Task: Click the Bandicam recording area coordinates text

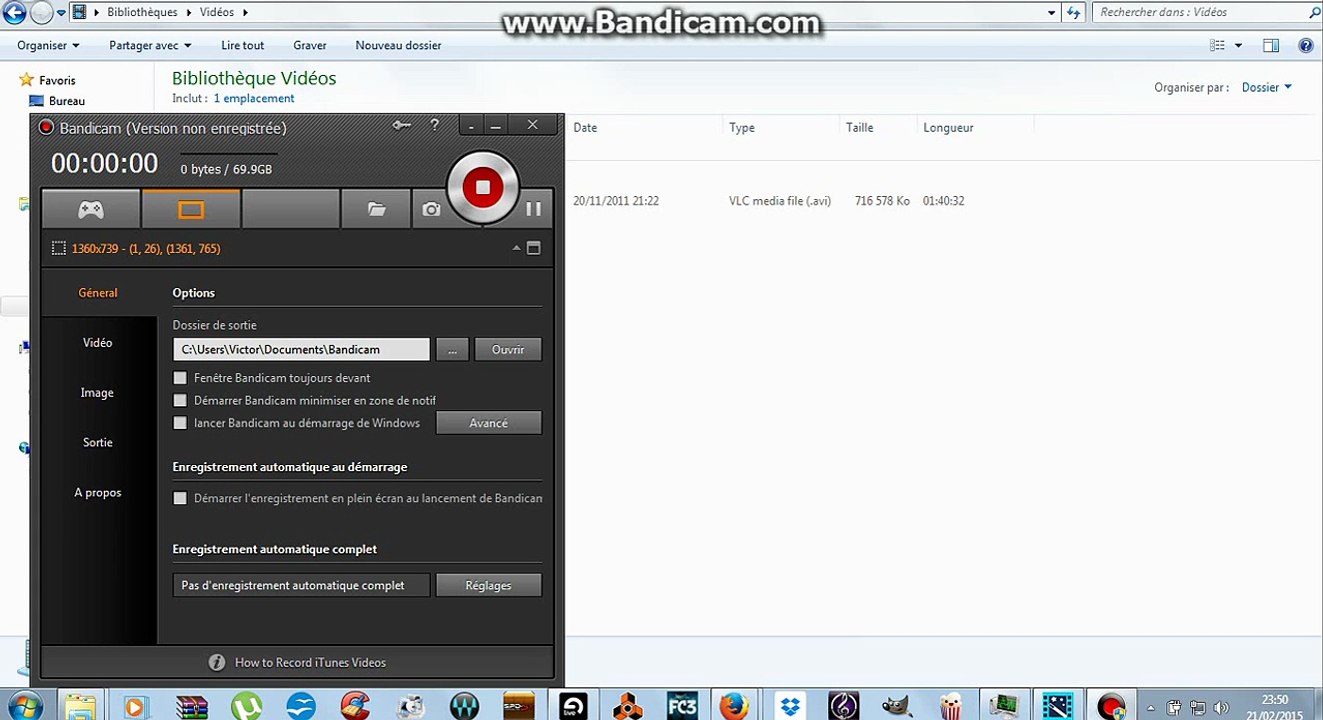Action: [x=146, y=248]
